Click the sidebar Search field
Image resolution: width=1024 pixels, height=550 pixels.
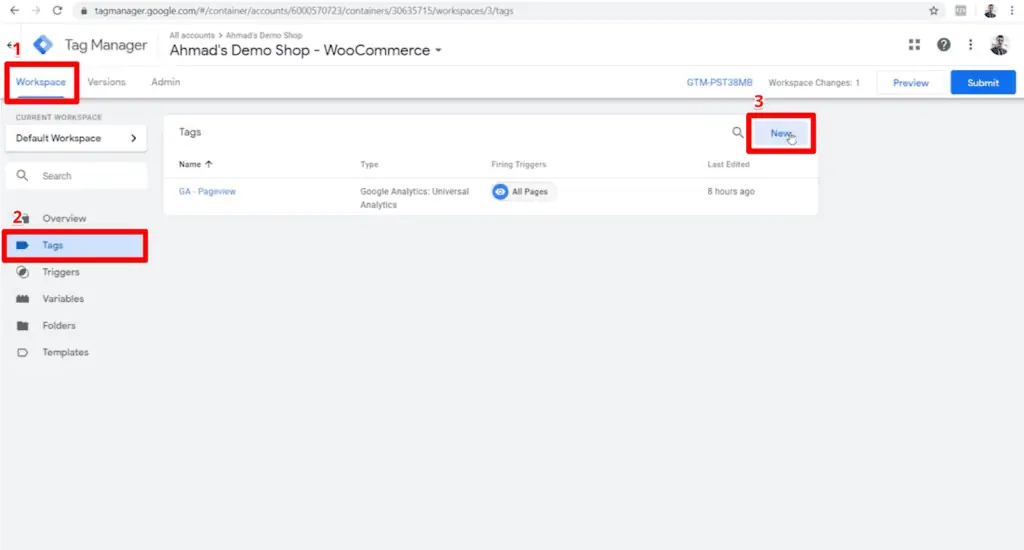tap(76, 176)
